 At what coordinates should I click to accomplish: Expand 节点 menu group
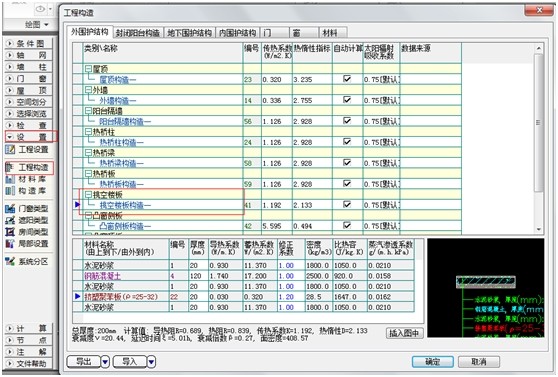[x=28, y=340]
